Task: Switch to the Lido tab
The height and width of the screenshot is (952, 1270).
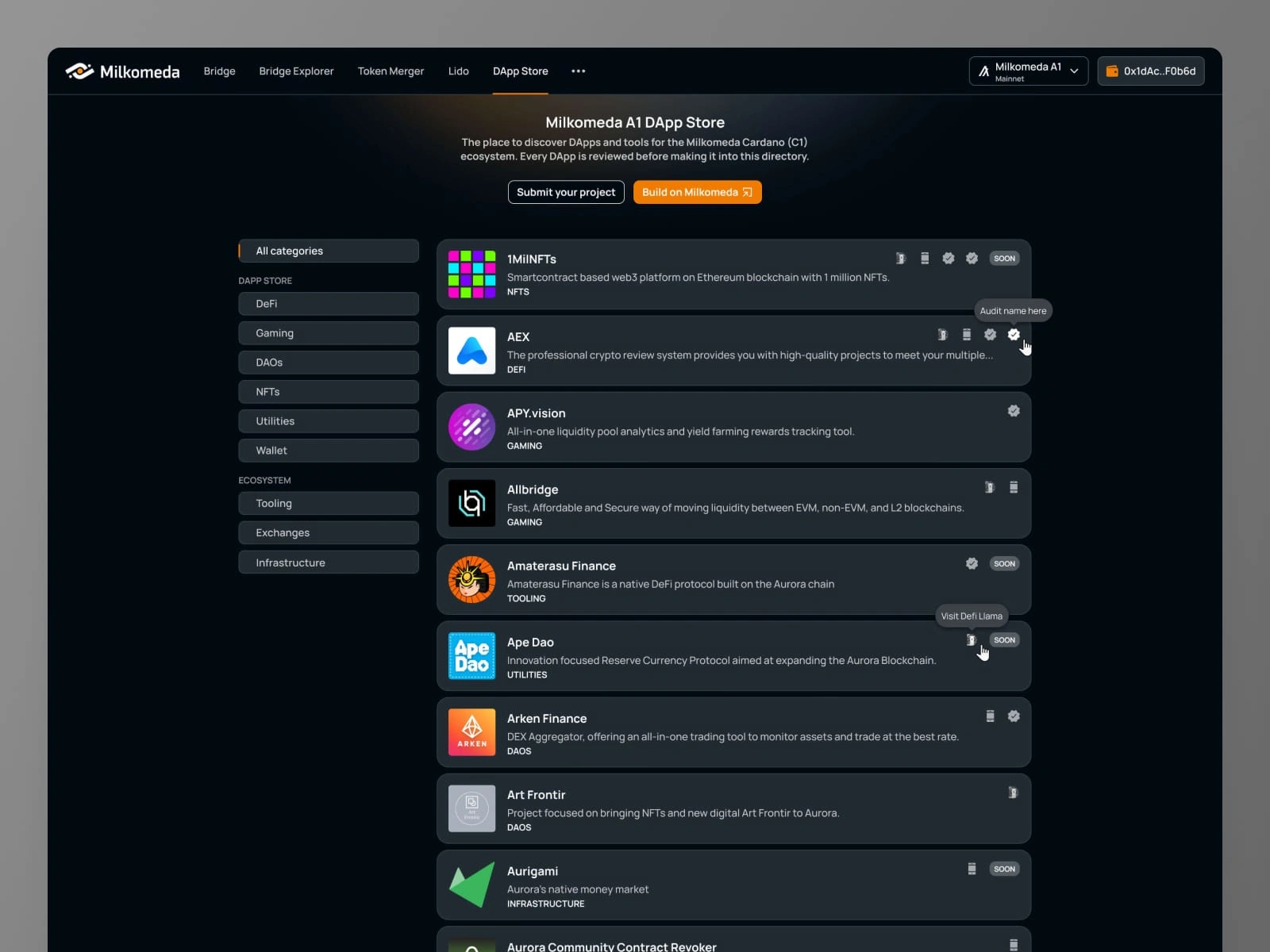Action: pos(459,71)
